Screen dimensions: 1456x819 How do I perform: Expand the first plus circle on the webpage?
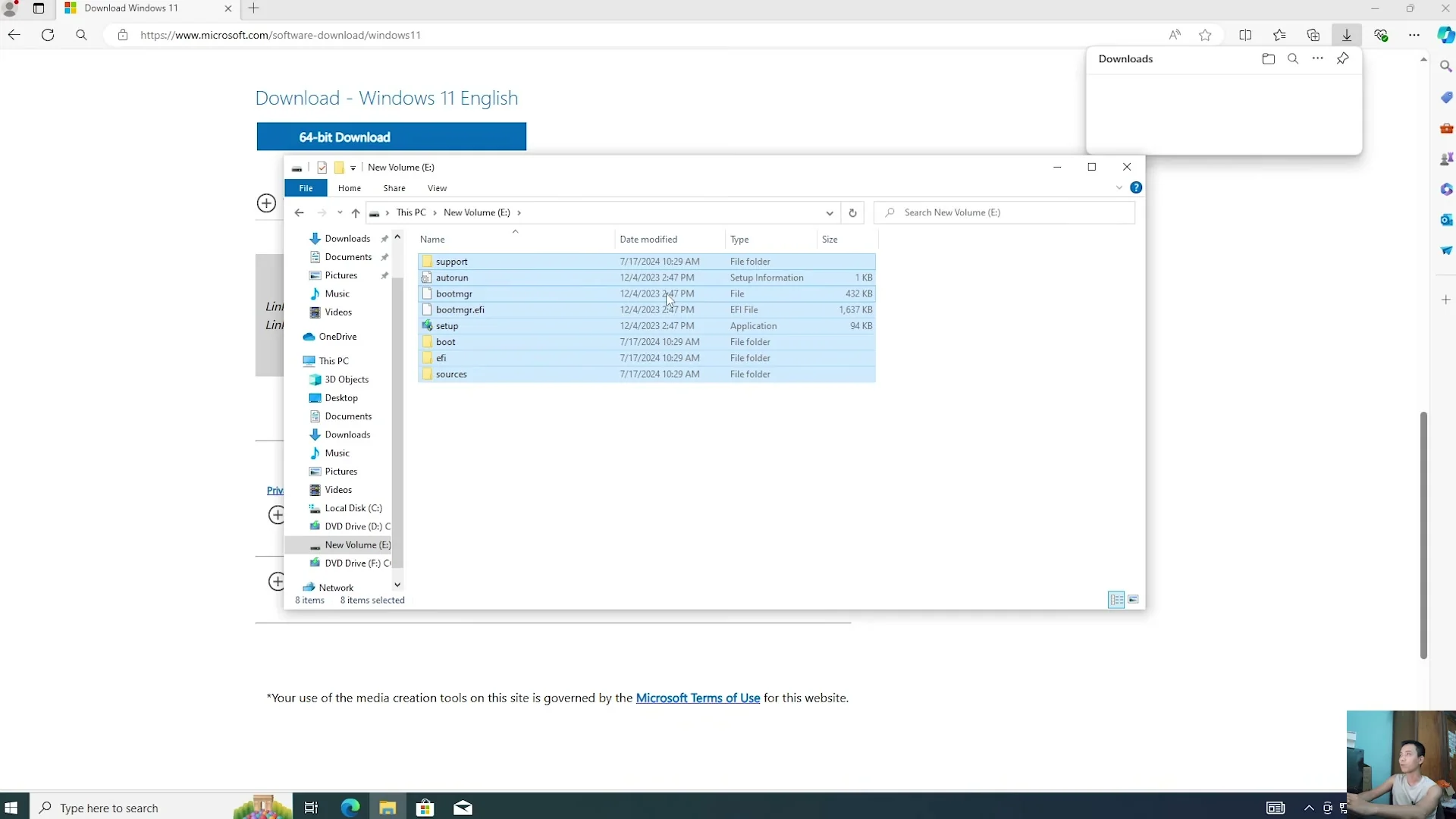(x=266, y=203)
